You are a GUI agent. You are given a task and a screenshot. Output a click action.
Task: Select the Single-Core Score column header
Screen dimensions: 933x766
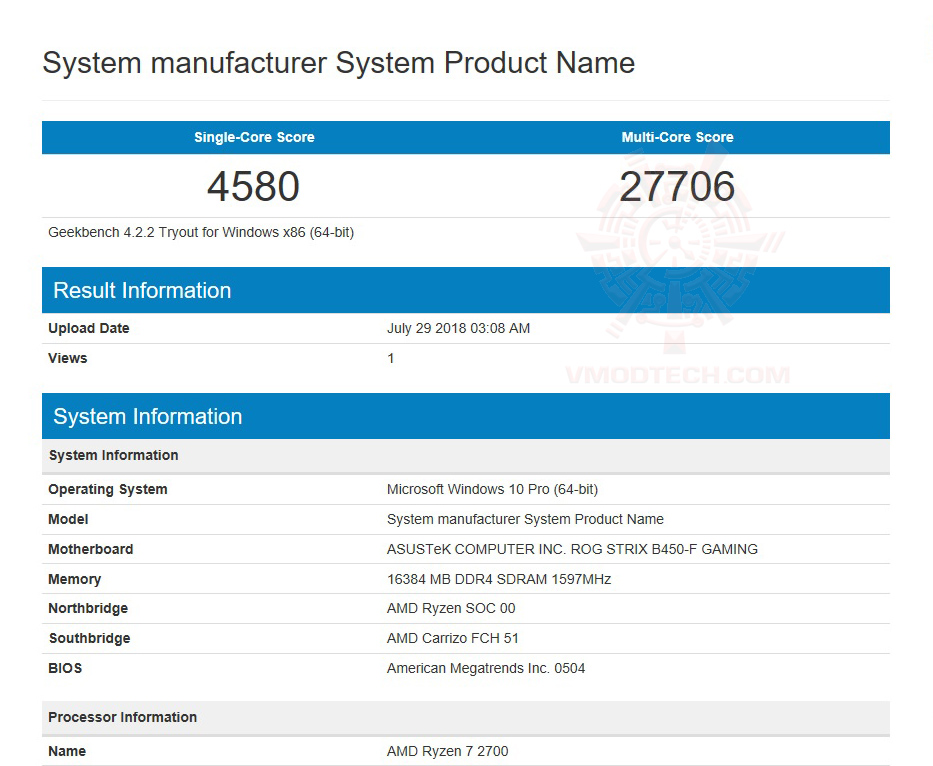click(x=254, y=137)
